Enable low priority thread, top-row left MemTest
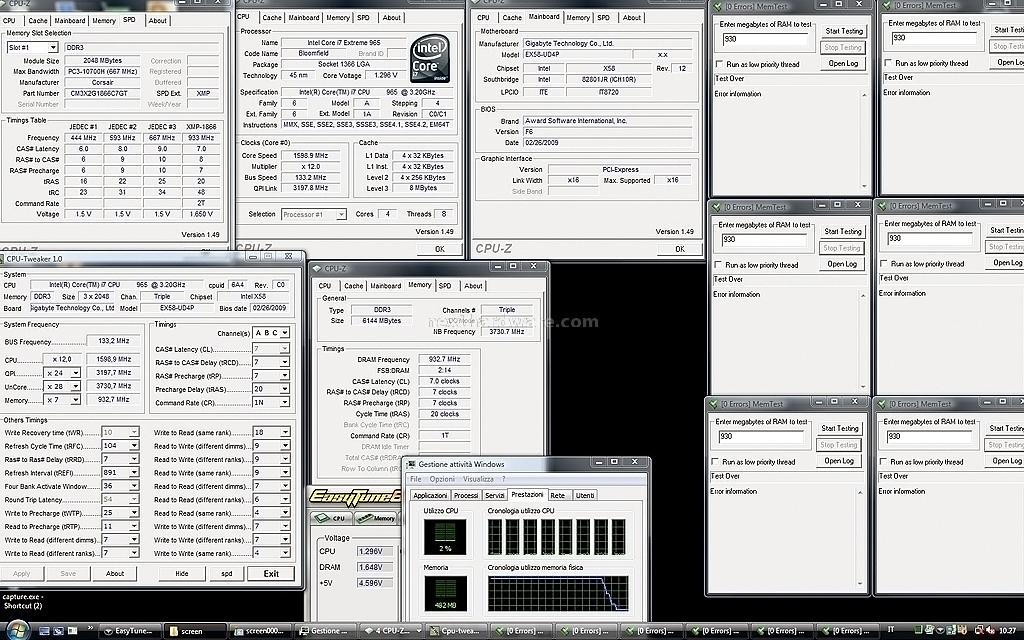The height and width of the screenshot is (640, 1024). tap(720, 65)
